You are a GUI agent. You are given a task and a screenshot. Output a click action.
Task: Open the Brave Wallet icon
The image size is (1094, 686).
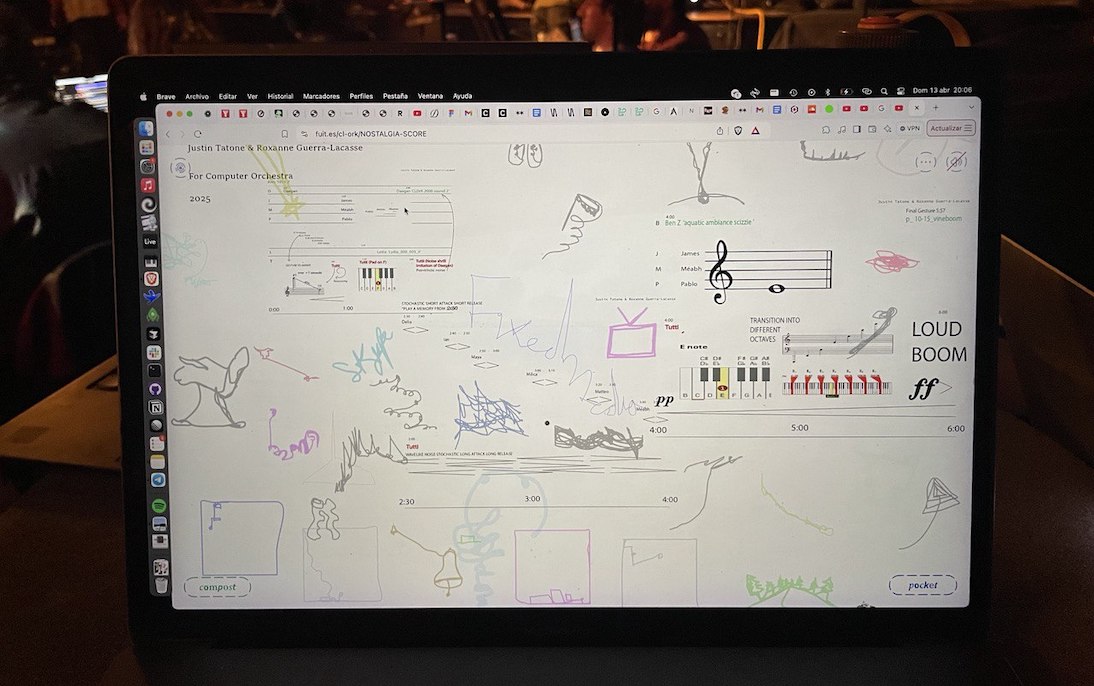pyautogui.click(x=872, y=129)
